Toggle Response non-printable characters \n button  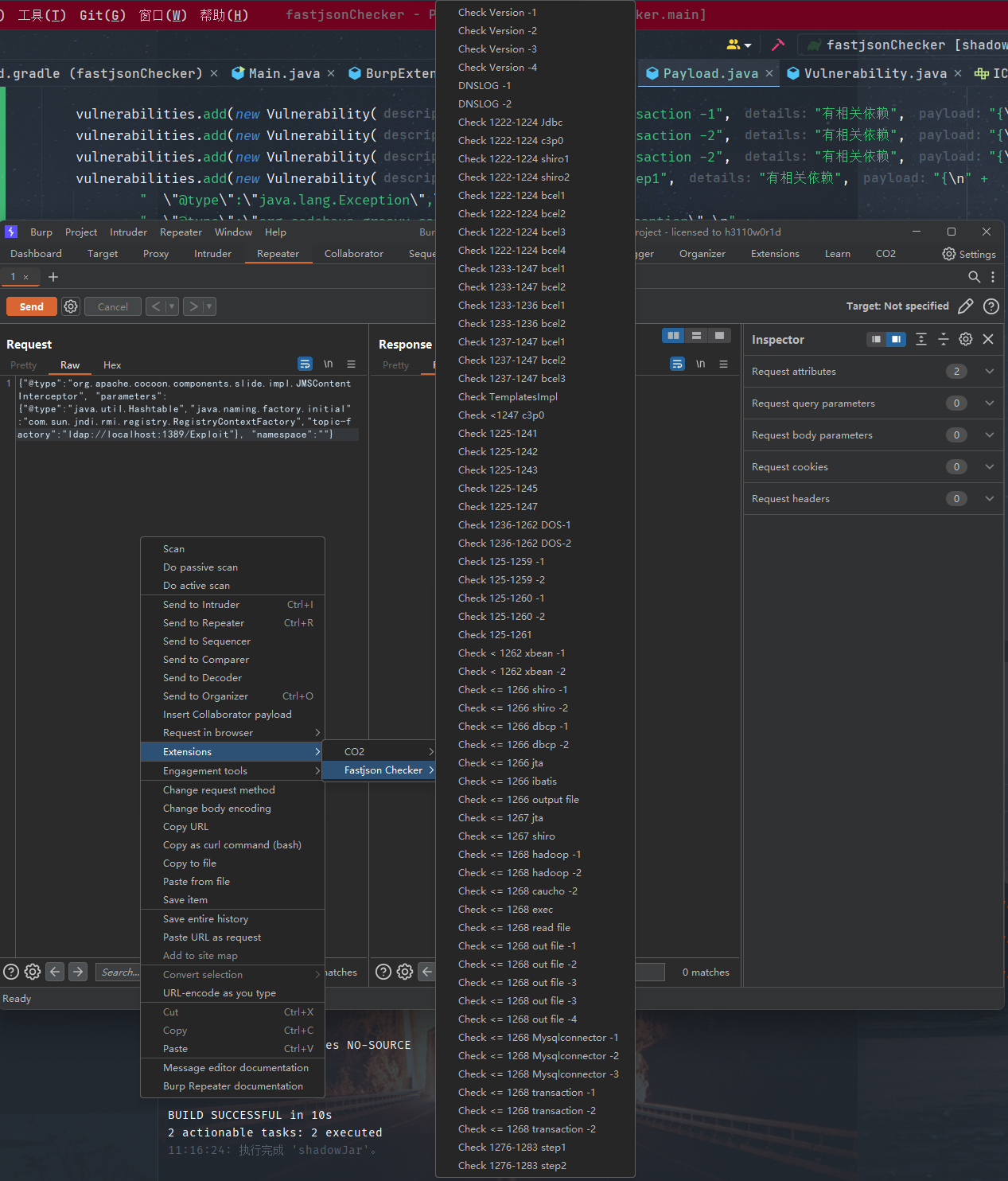coord(700,364)
